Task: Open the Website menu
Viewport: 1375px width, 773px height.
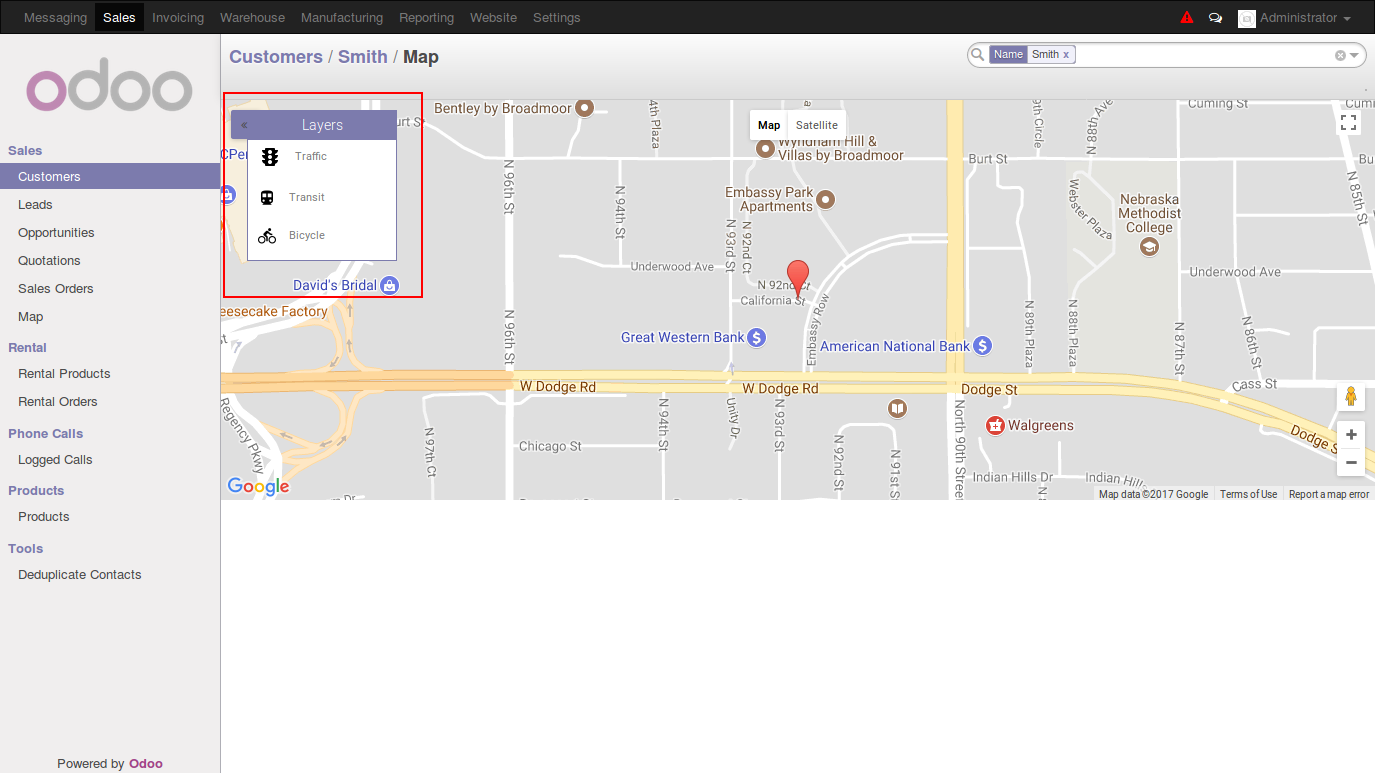Action: [493, 18]
